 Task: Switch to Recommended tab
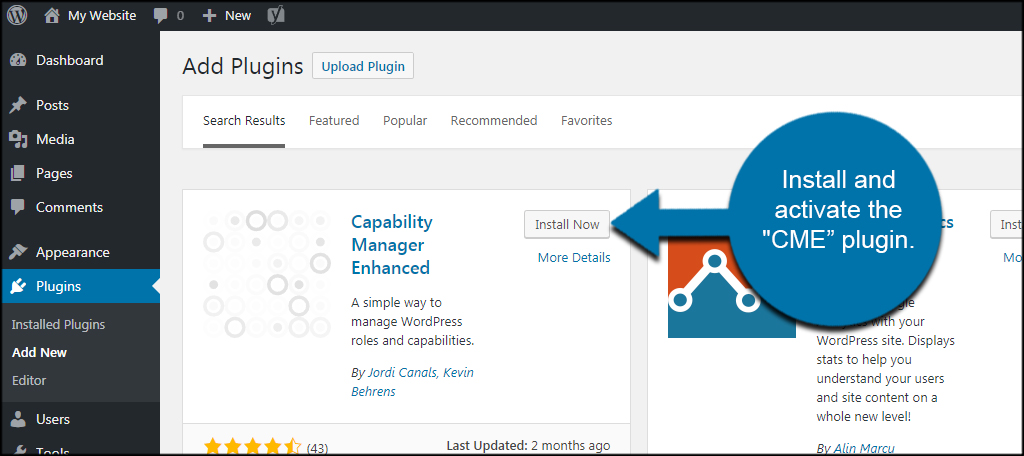click(494, 121)
